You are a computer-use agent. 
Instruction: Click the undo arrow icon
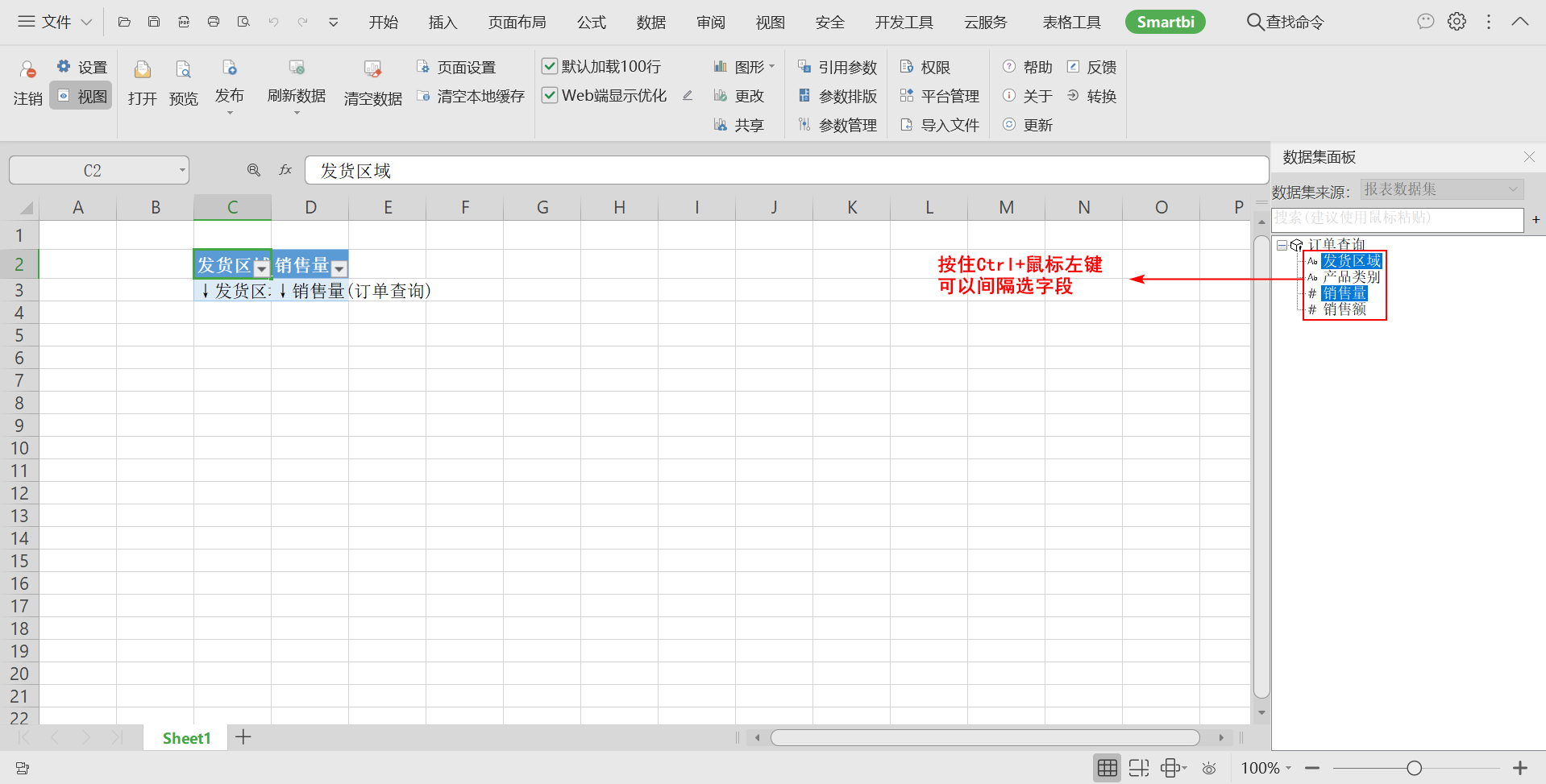pos(273,22)
